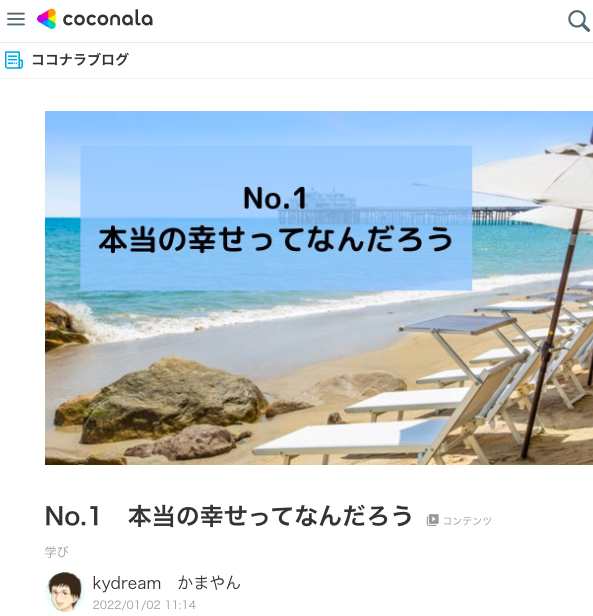
Task: Click the content-type play icon beside the title
Action: [x=432, y=520]
